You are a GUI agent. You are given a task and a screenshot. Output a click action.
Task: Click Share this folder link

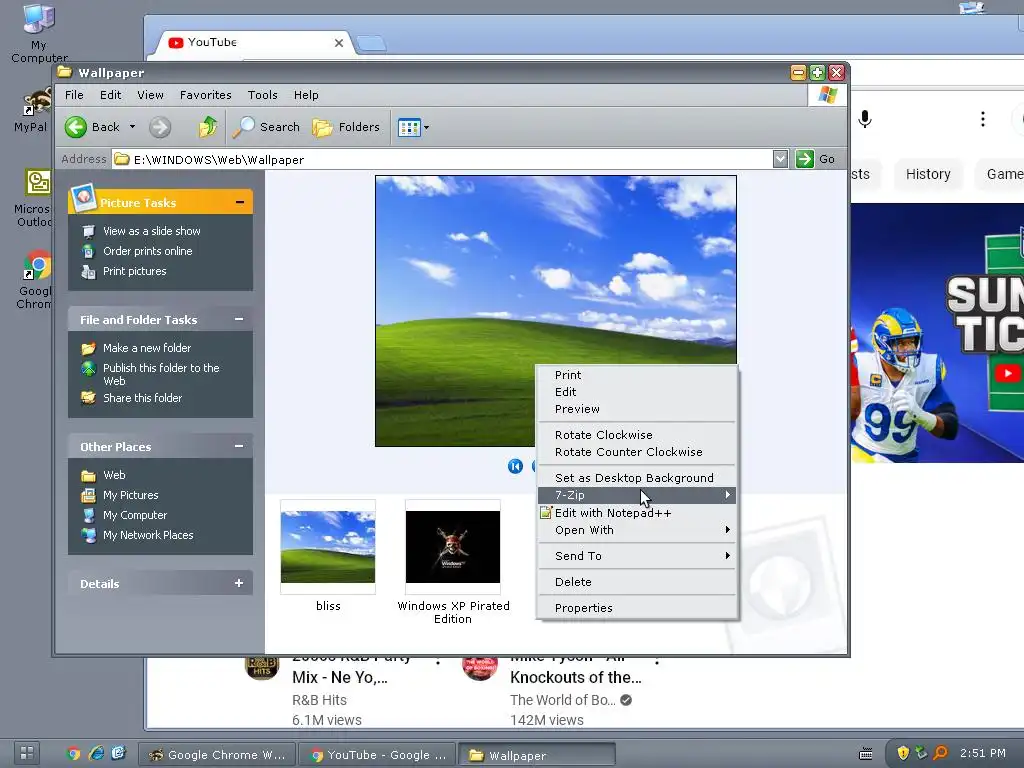pyautogui.click(x=142, y=398)
